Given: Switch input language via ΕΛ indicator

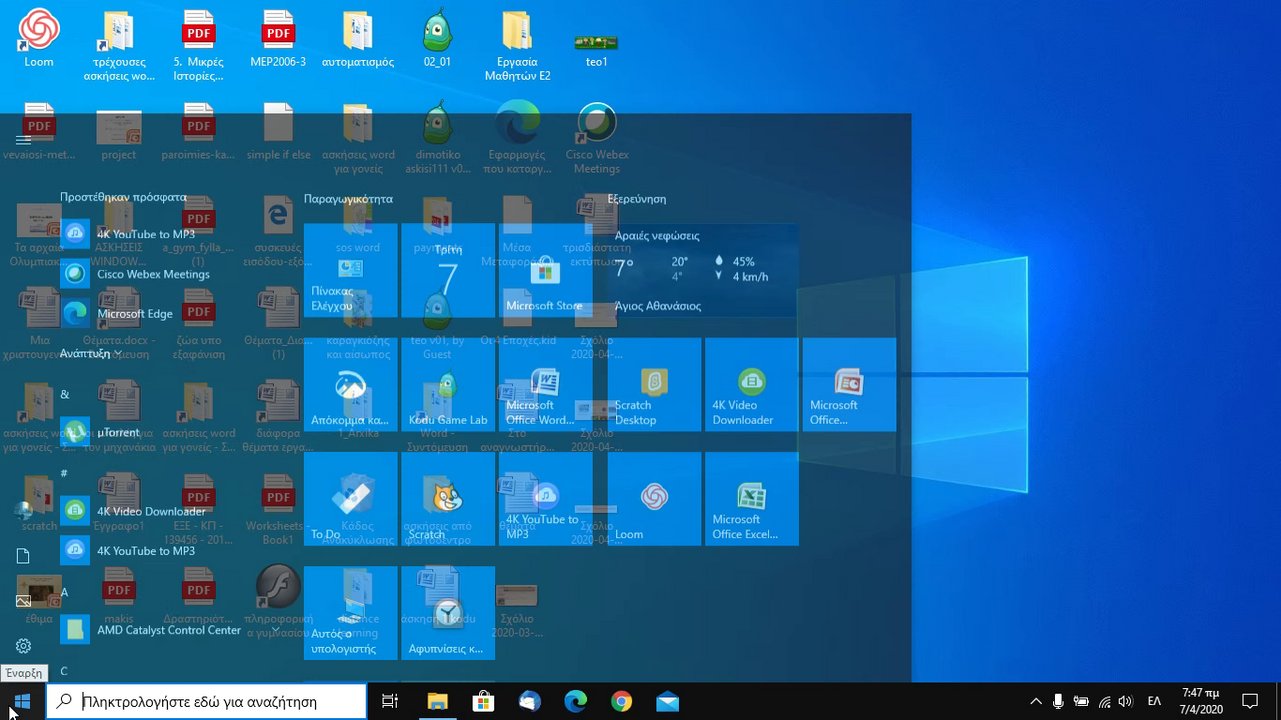Looking at the screenshot, I should pos(1154,702).
